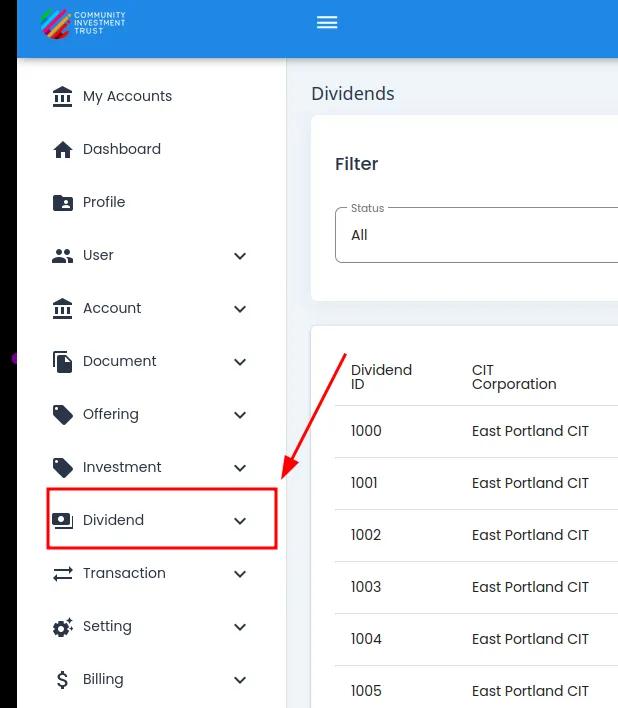Click the My Accounts bank icon
The image size is (618, 708).
pyautogui.click(x=62, y=96)
